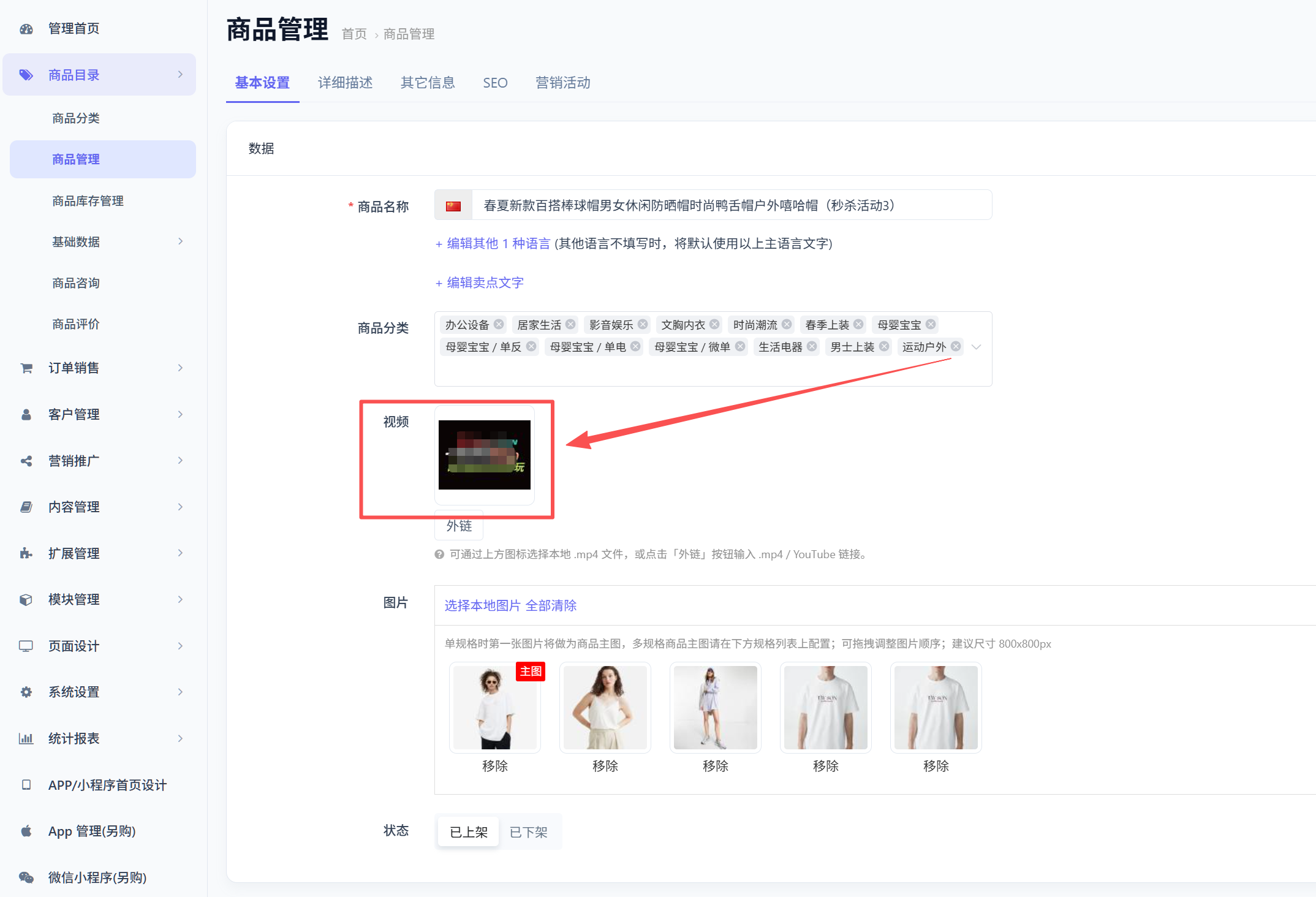The image size is (1316, 897).
Task: Click the gear icon for 系统设置
Action: coord(26,692)
